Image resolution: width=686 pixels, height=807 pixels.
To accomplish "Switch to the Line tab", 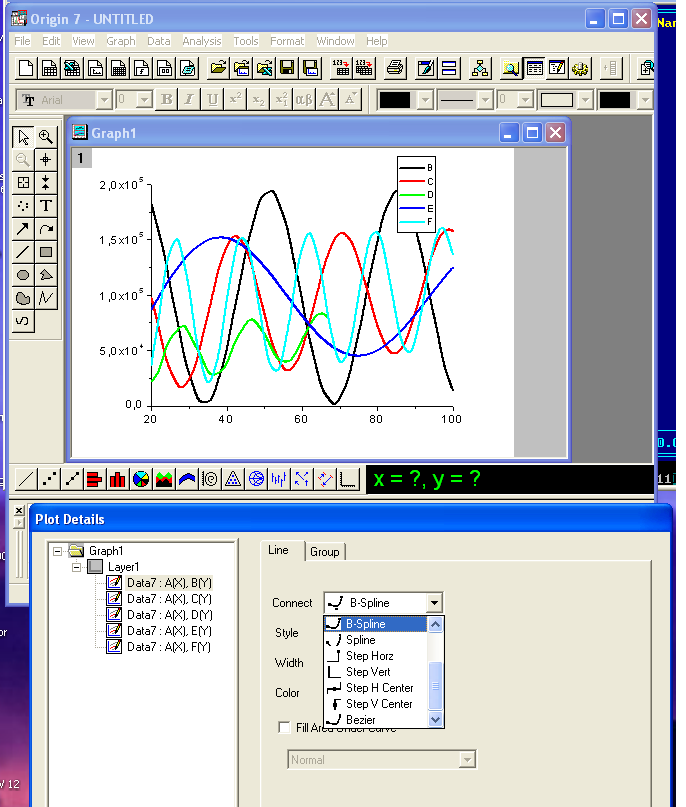I will click(278, 550).
